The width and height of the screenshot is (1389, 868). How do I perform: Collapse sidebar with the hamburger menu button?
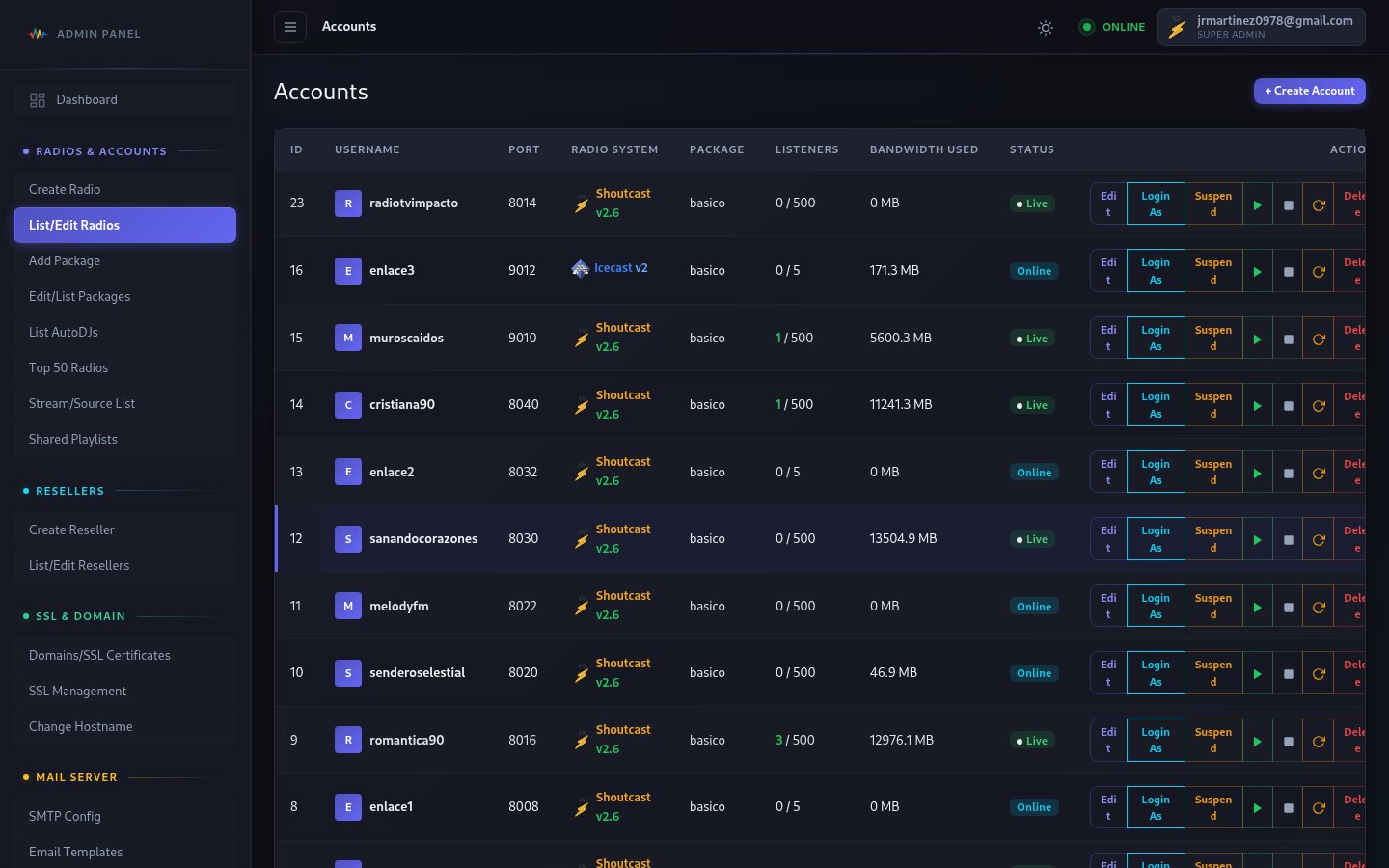290,27
